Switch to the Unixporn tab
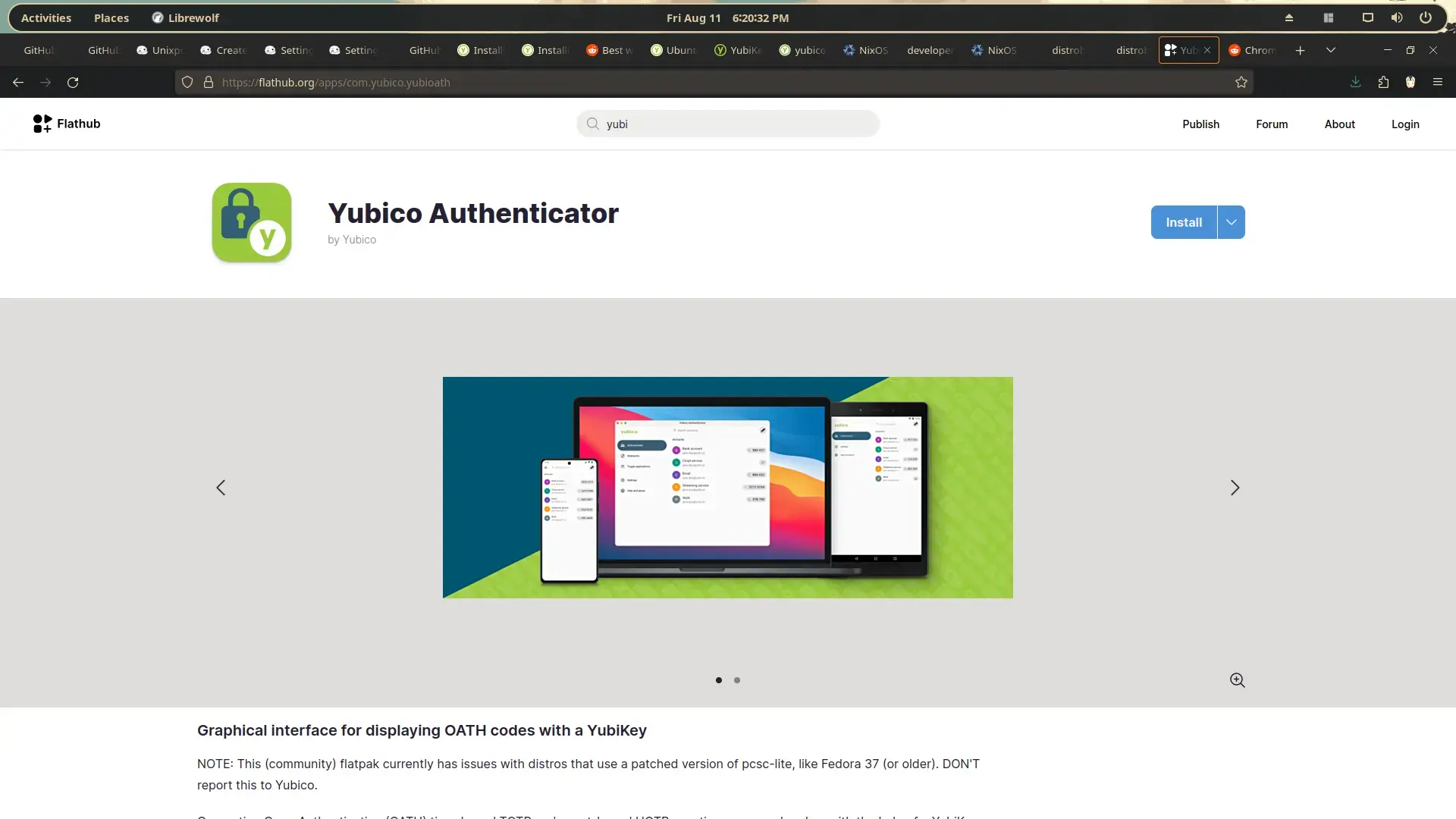Viewport: 1456px width, 819px height. pyautogui.click(x=160, y=51)
